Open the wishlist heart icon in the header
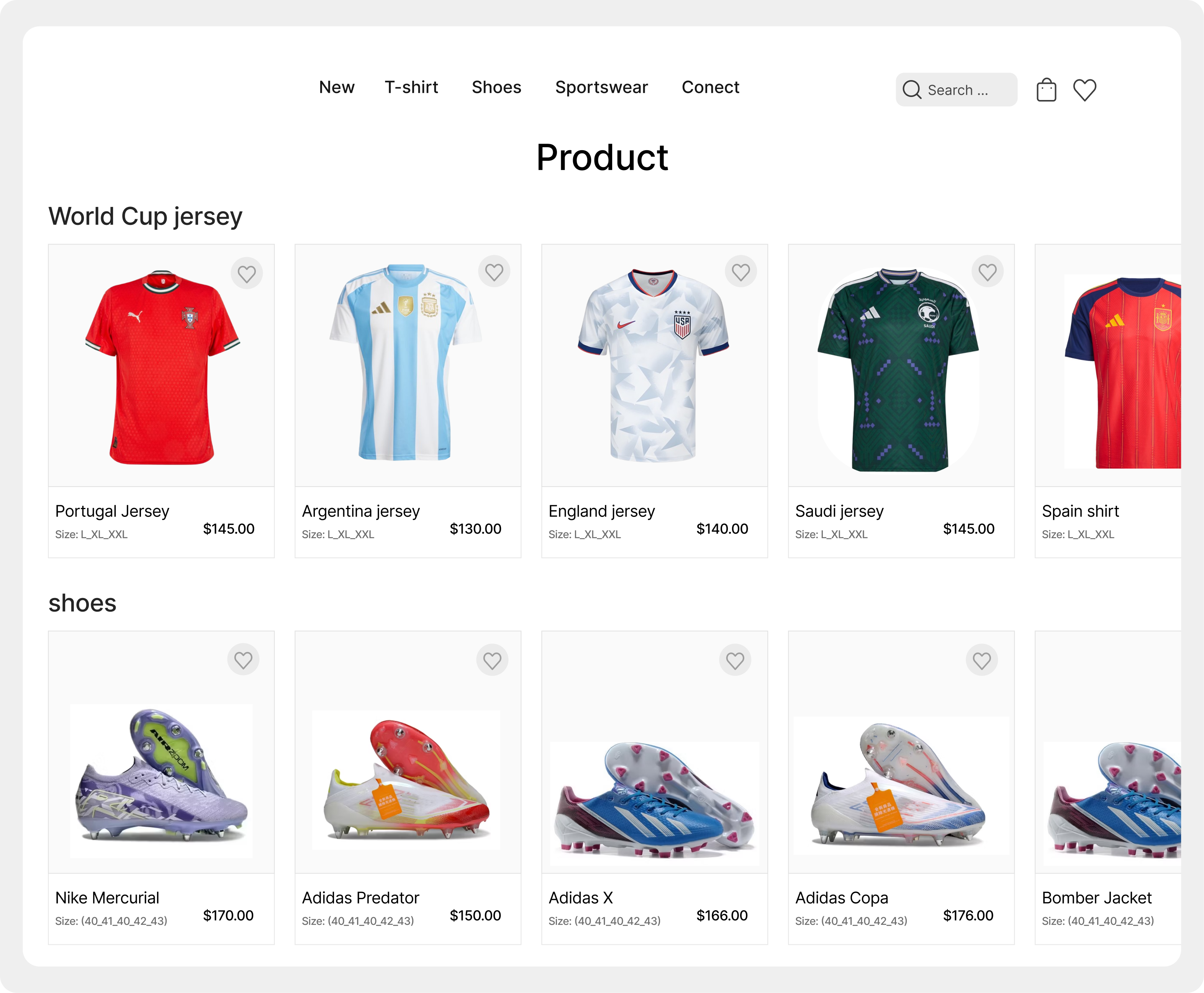 pos(1084,89)
